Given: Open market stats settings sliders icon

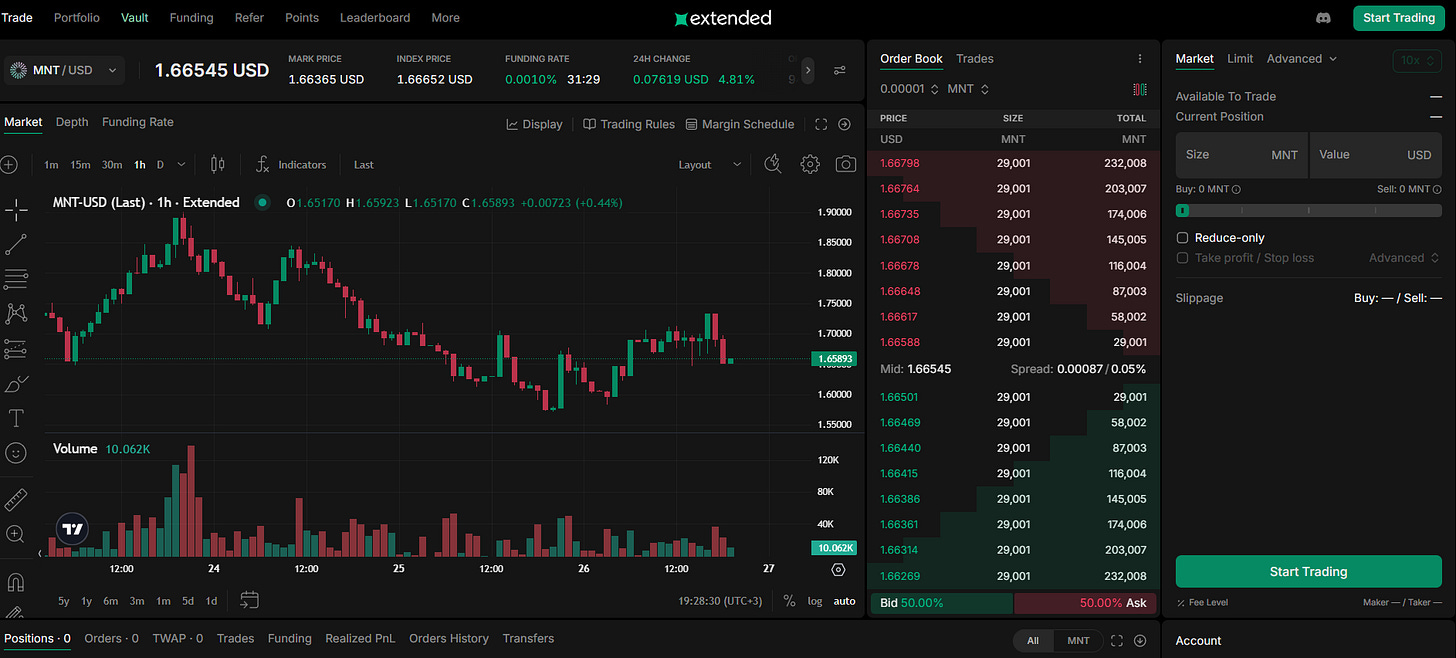Looking at the screenshot, I should [x=840, y=70].
